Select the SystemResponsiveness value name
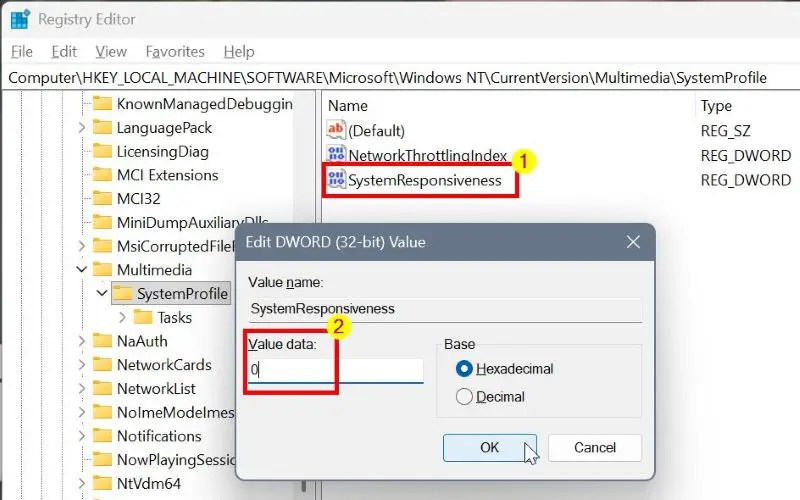The height and width of the screenshot is (500, 800). (424, 180)
